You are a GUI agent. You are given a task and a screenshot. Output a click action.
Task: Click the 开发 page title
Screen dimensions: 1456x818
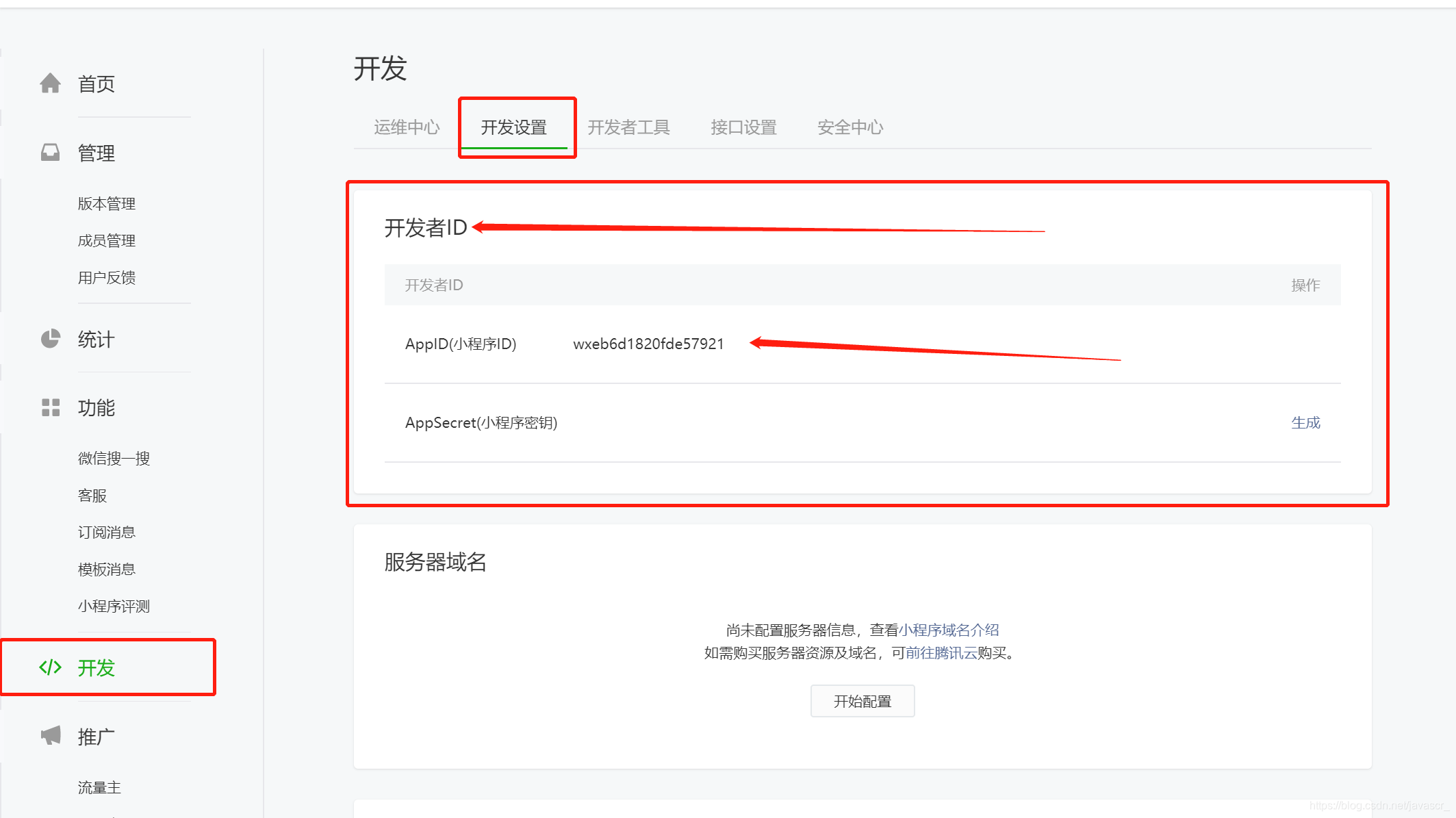tap(381, 68)
